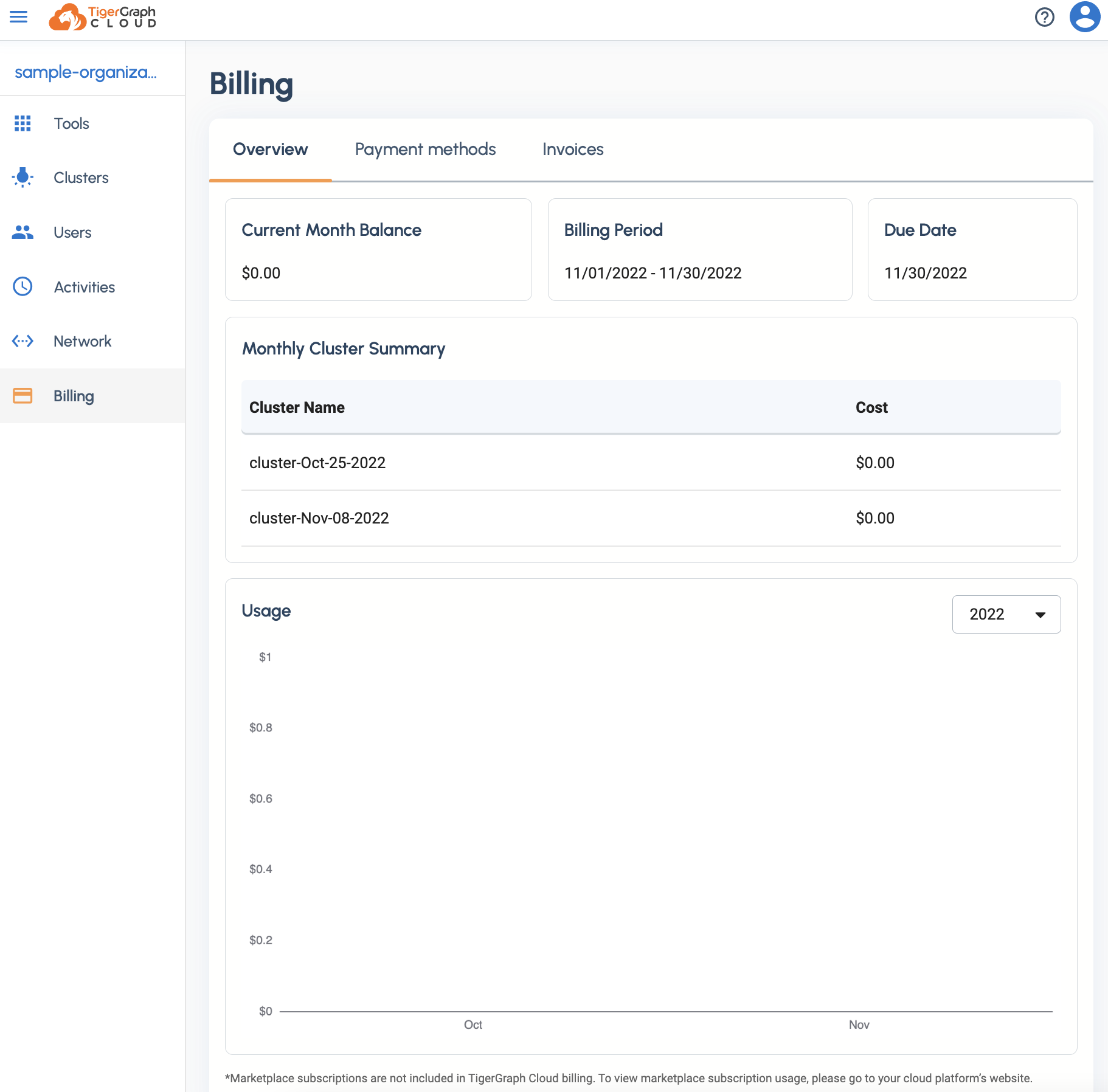Viewport: 1108px width, 1092px height.
Task: Open the Invoices tab
Action: tap(572, 149)
